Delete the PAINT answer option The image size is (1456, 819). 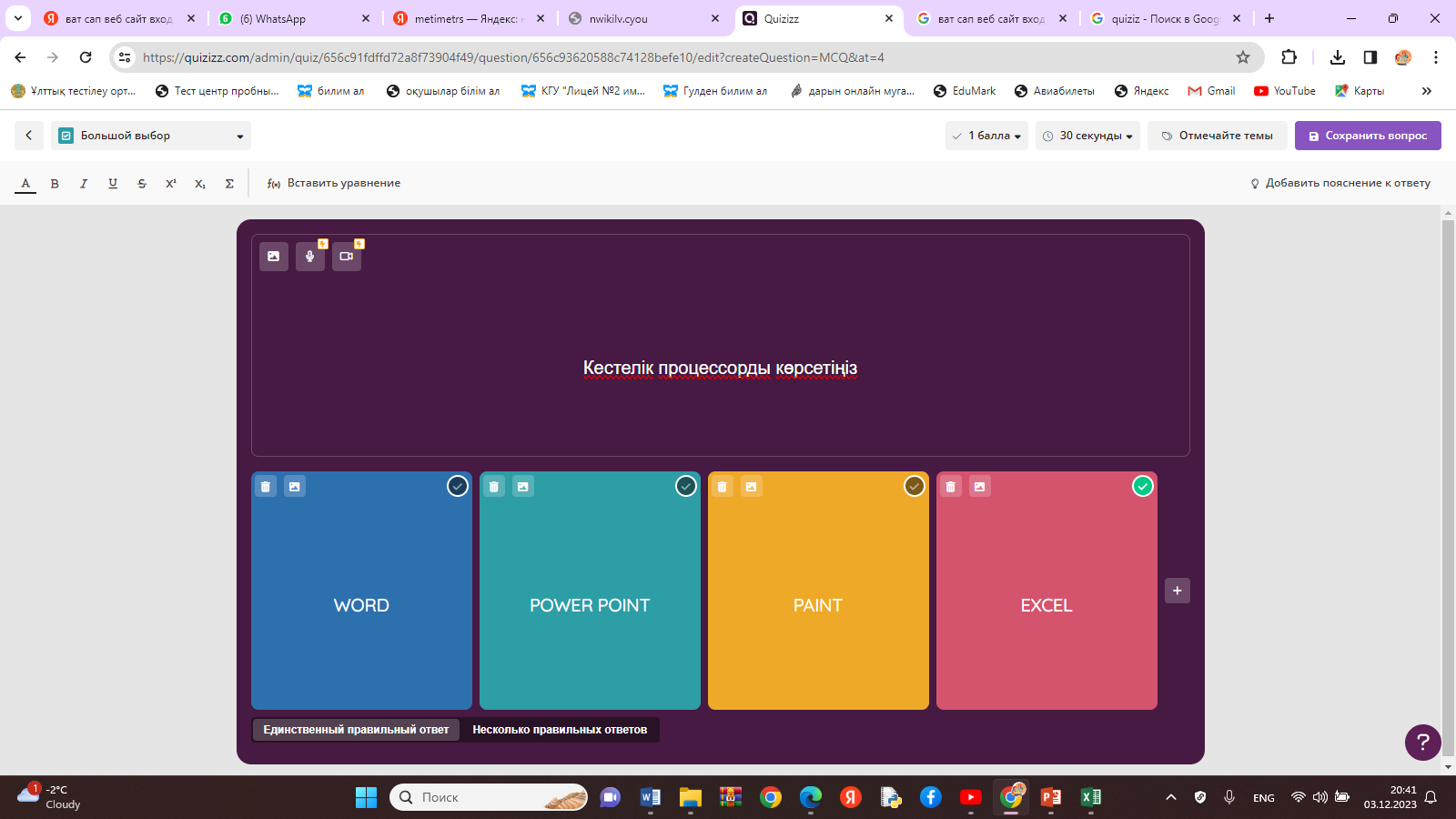pos(723,487)
